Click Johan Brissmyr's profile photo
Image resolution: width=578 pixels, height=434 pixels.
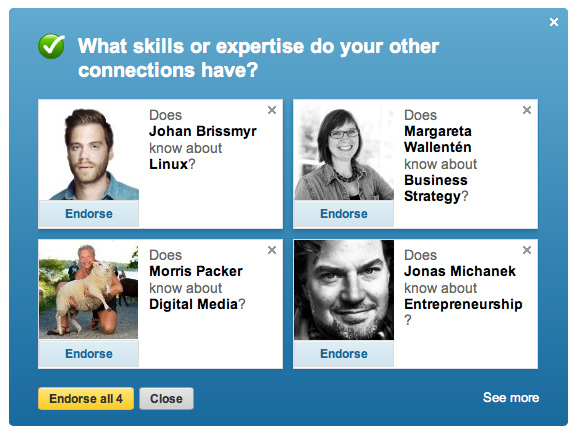tap(89, 150)
